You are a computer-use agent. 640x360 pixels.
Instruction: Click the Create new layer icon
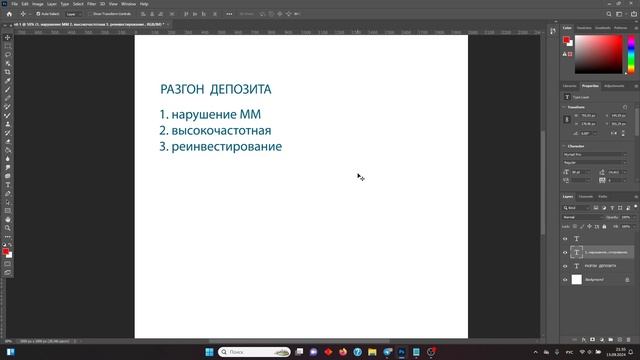click(x=620, y=340)
